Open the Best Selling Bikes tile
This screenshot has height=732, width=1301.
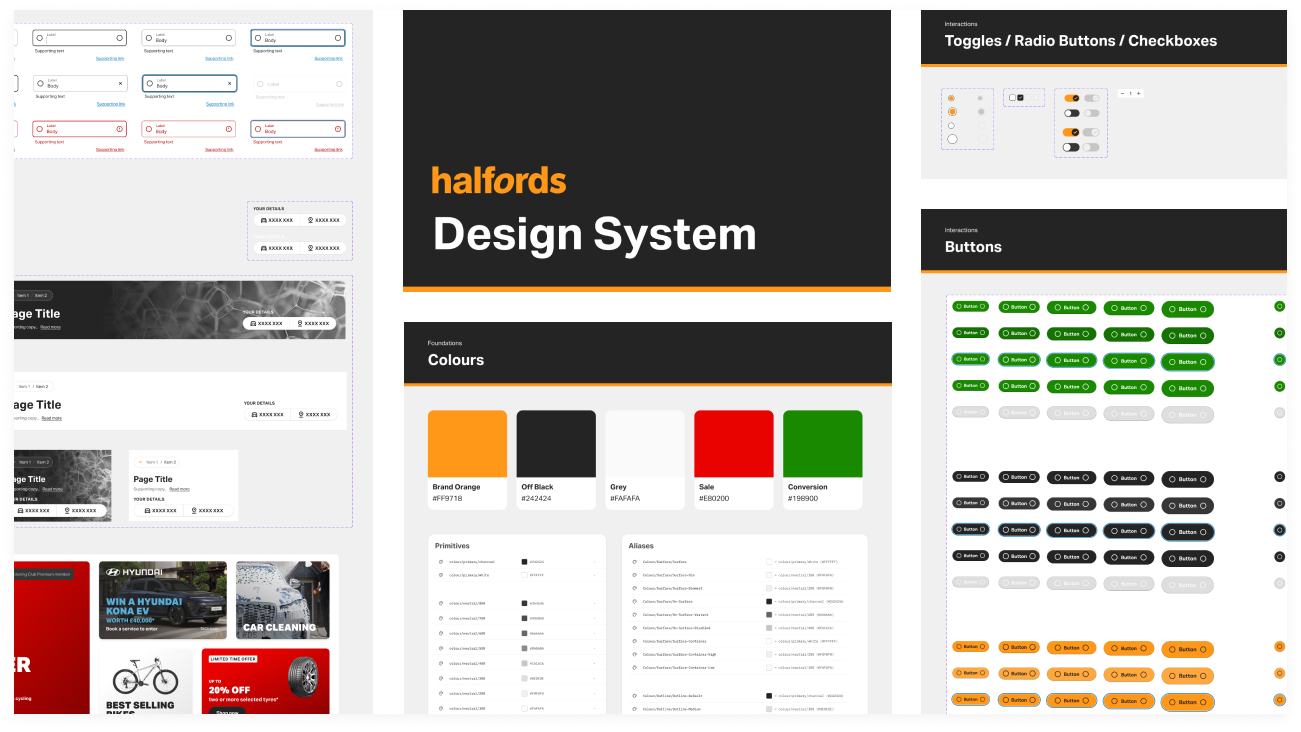point(146,682)
